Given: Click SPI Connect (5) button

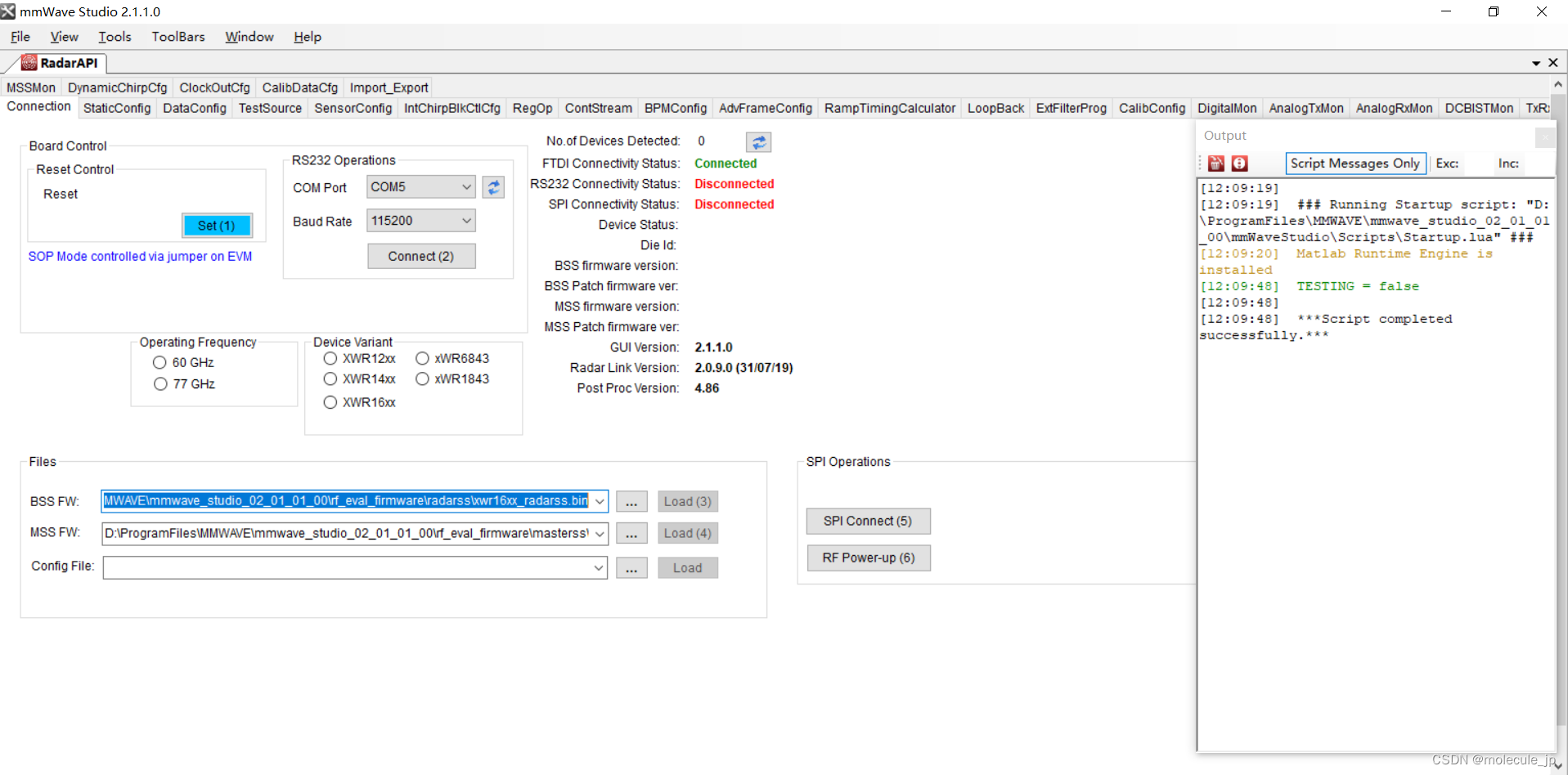Looking at the screenshot, I should coord(868,522).
